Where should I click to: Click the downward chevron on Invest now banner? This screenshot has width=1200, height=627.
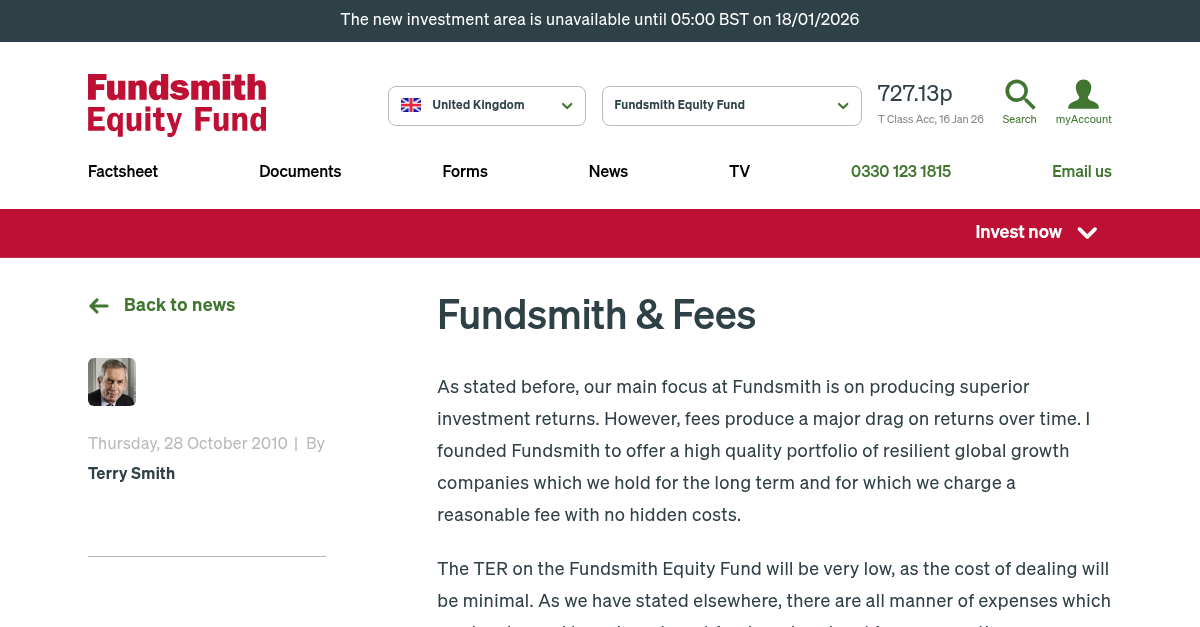1087,233
